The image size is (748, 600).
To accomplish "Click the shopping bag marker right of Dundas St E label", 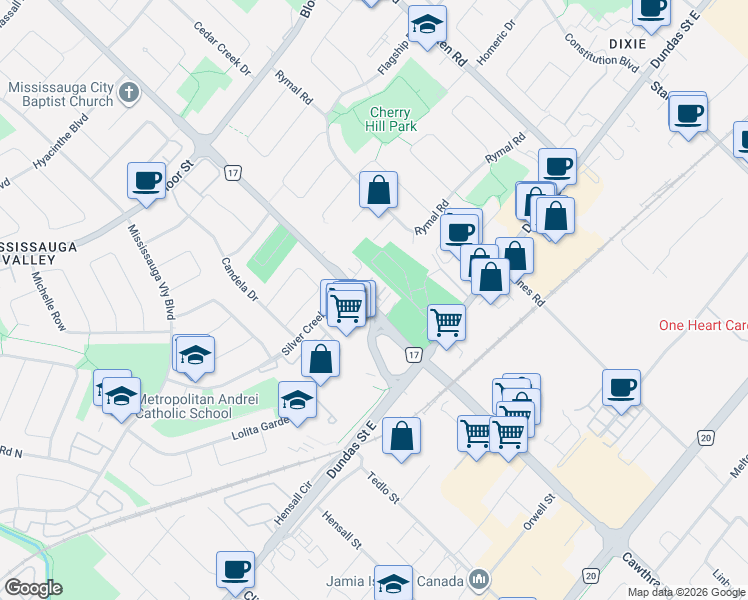I will [402, 439].
